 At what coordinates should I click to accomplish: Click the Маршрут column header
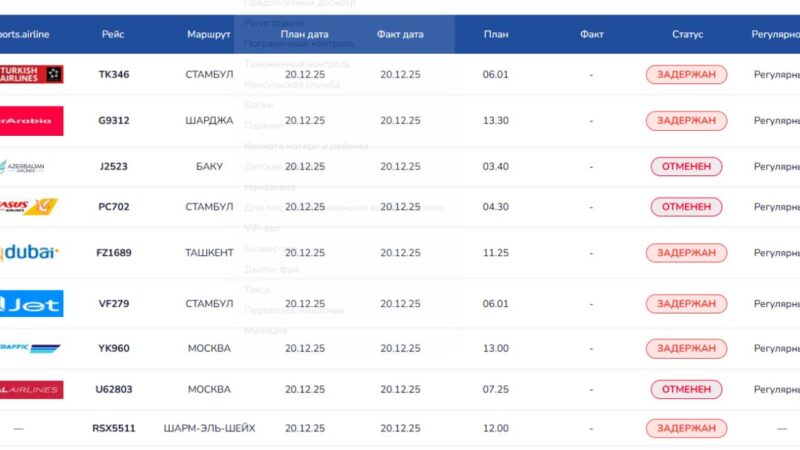click(208, 35)
